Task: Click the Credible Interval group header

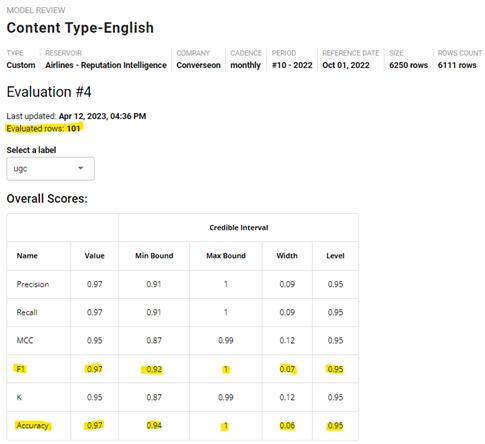Action: [239, 228]
